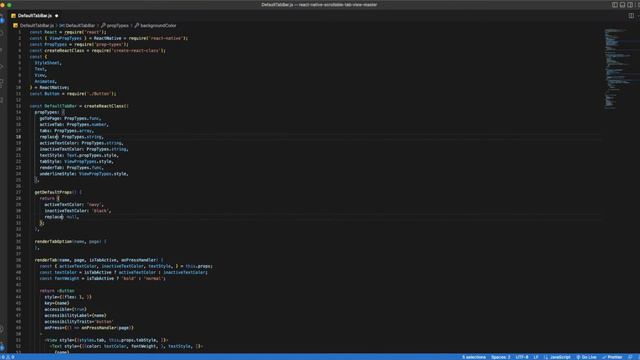The height and width of the screenshot is (360, 640).
Task: Click 'accessibilityLabel={name}' code line
Action: (x=75, y=316)
